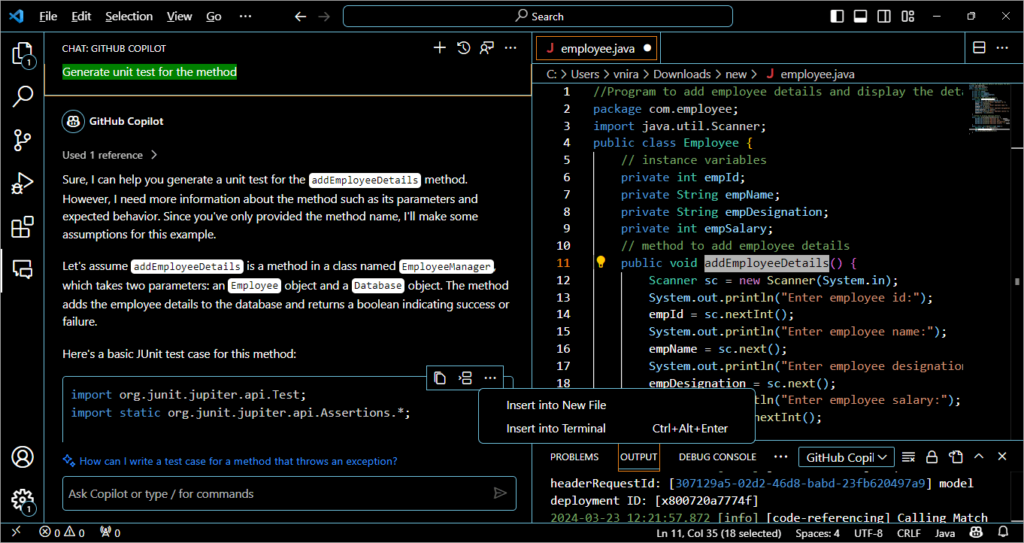Screen dimensions: 1024x543
Task: Open notifications bell in status bar
Action: tap(1003, 533)
